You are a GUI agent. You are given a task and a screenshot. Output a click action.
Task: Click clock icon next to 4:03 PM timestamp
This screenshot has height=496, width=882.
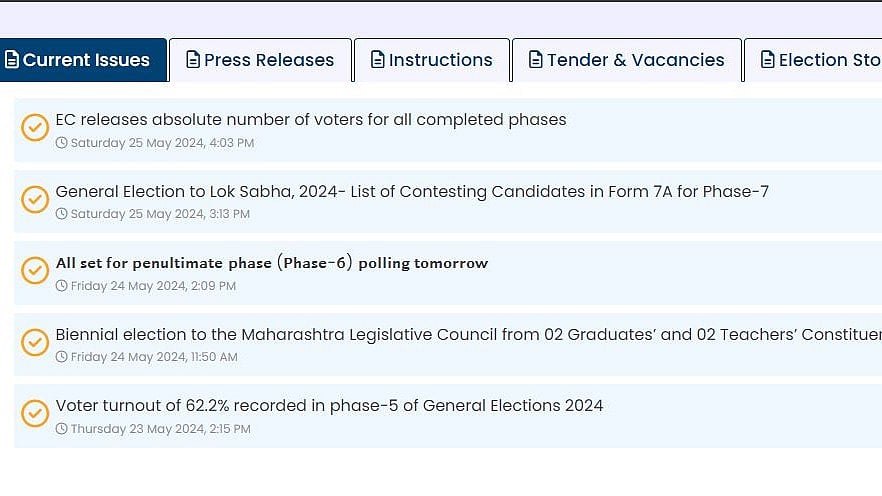coord(62,143)
